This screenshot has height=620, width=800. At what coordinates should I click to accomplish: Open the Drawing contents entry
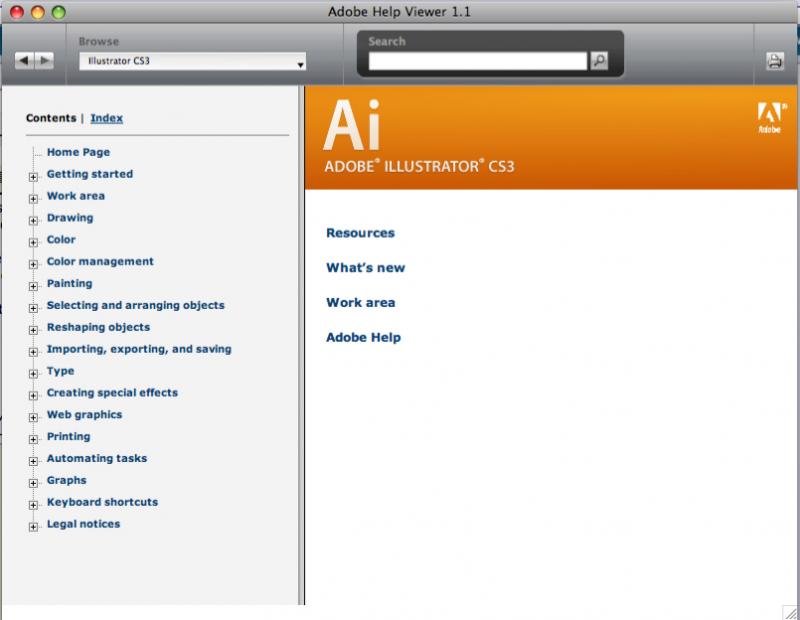tap(70, 218)
